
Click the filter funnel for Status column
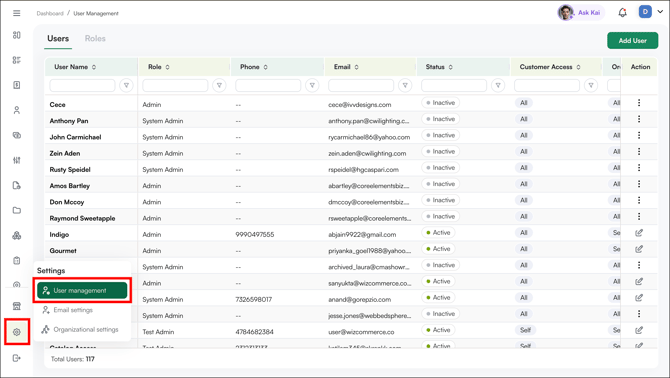(498, 85)
